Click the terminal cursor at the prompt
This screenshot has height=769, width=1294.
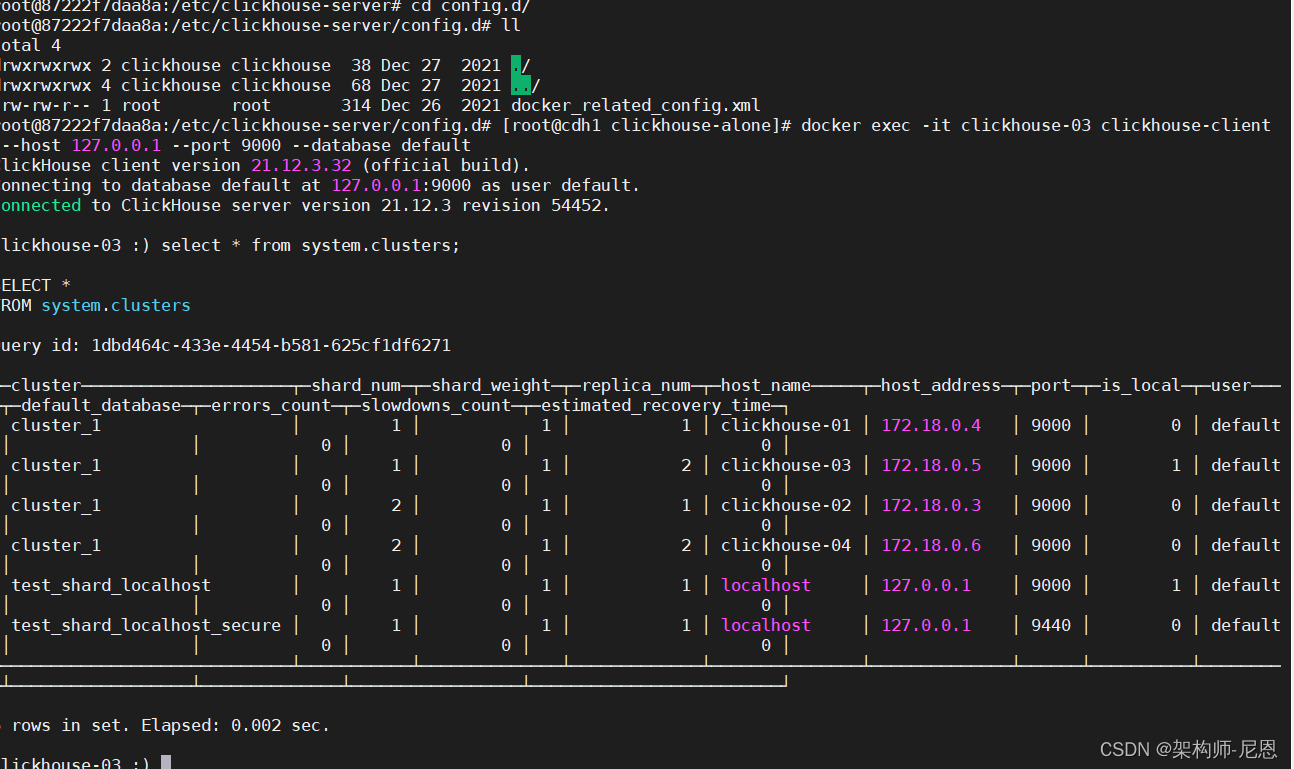coord(166,763)
